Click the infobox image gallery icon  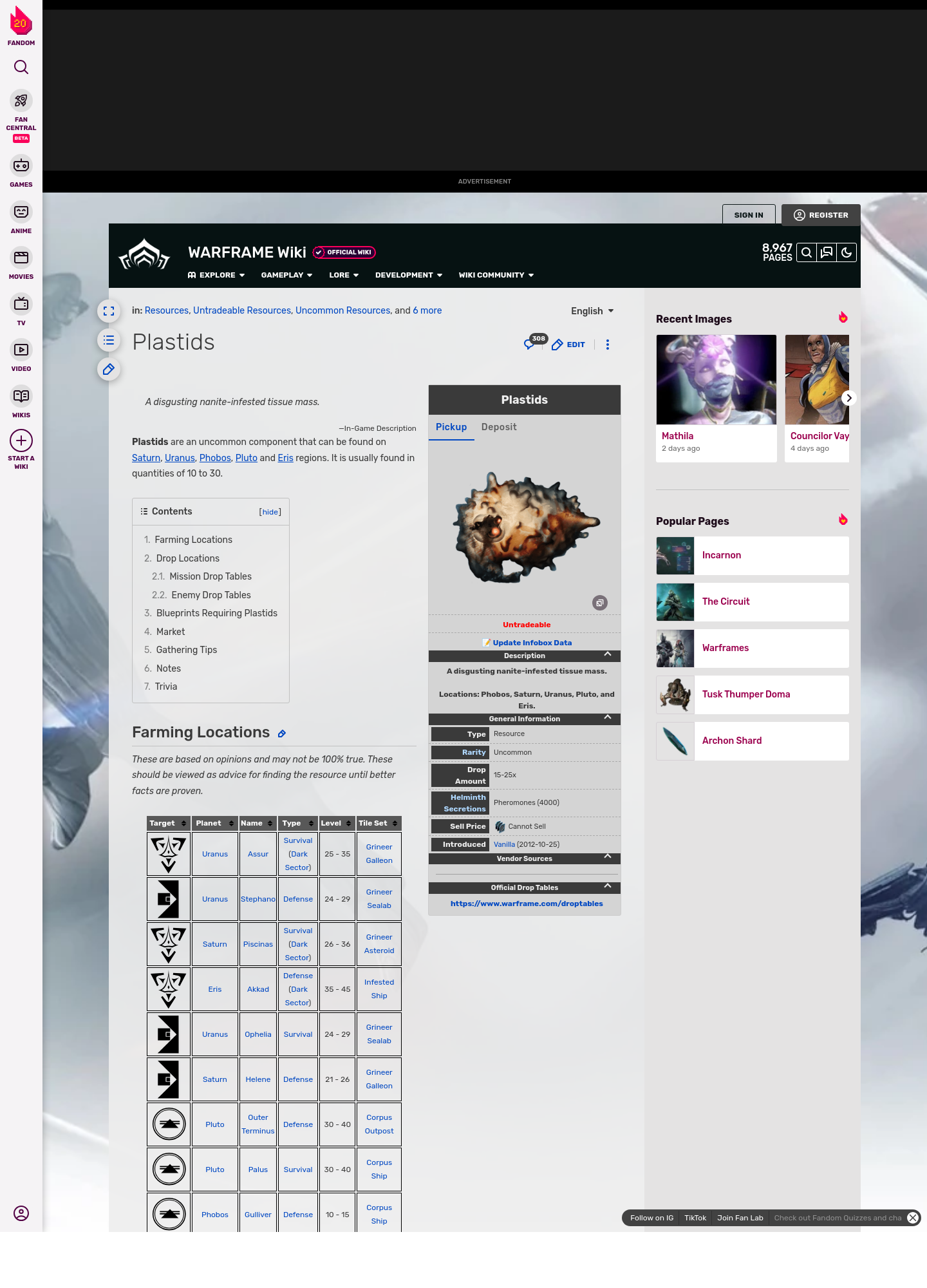pyautogui.click(x=600, y=603)
